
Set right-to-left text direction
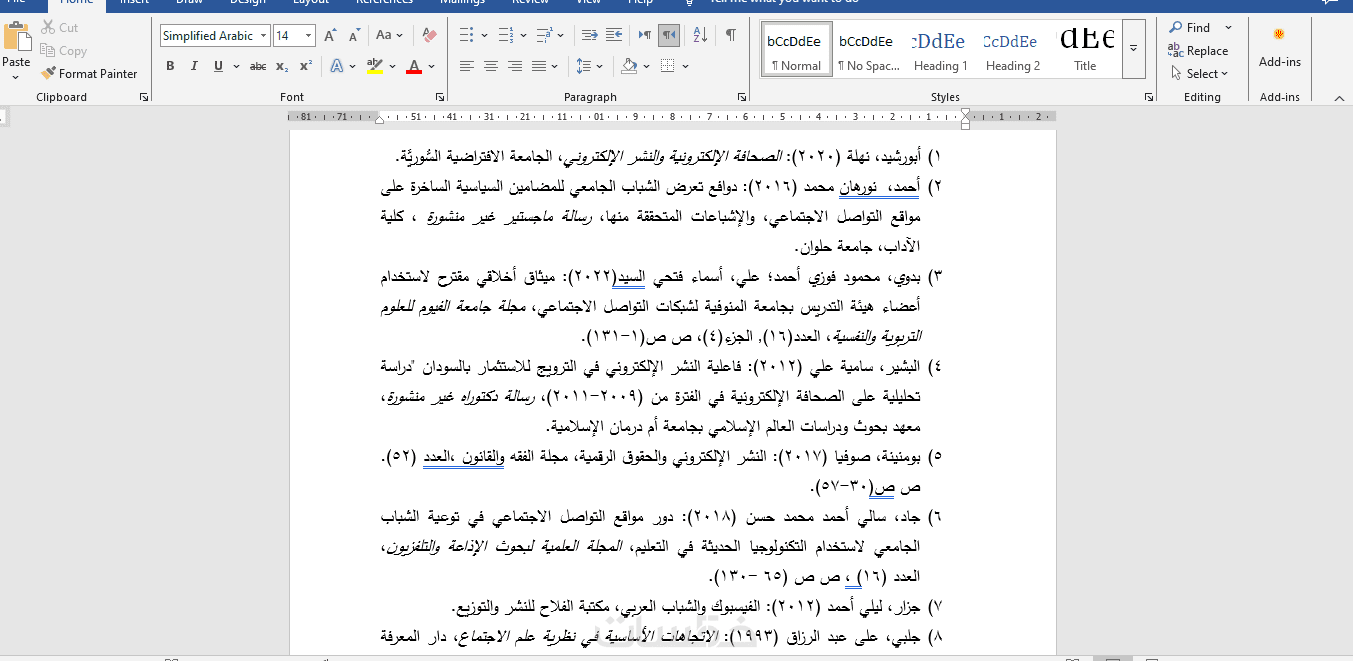point(669,36)
